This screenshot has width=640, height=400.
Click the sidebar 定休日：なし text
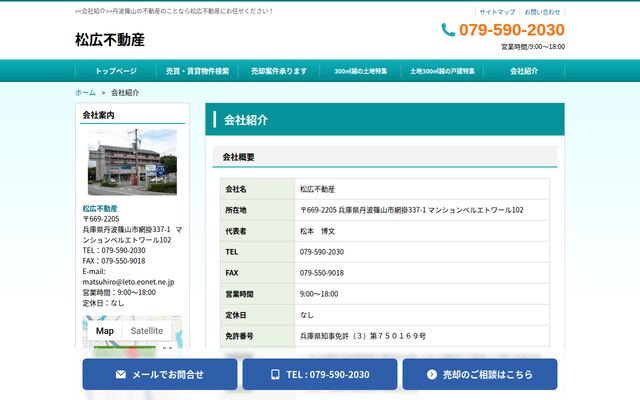click(103, 303)
